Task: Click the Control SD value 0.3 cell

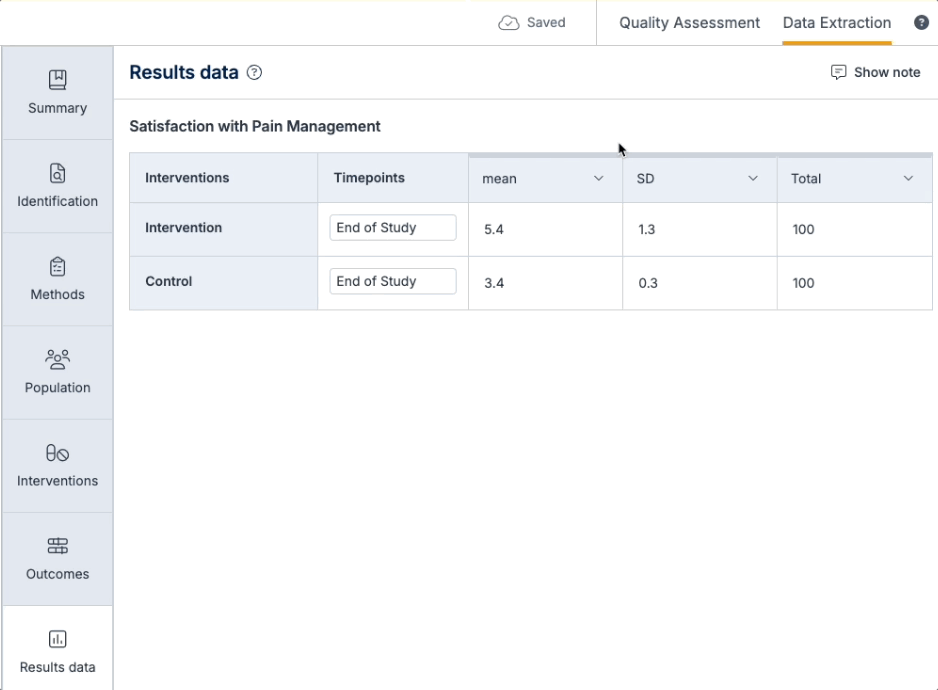Action: pyautogui.click(x=699, y=284)
